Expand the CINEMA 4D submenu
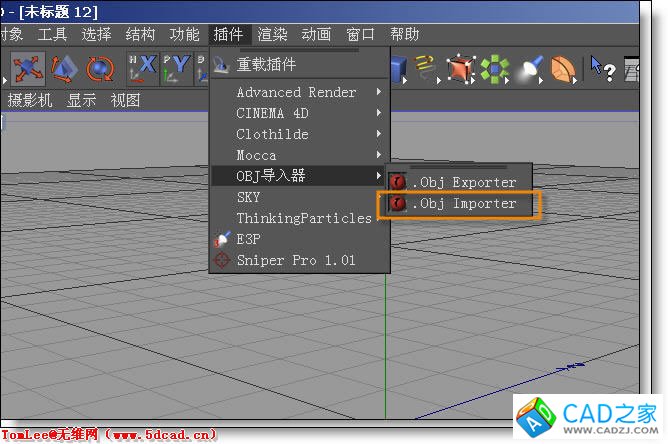Screen dimensions: 668x444 tap(300, 113)
